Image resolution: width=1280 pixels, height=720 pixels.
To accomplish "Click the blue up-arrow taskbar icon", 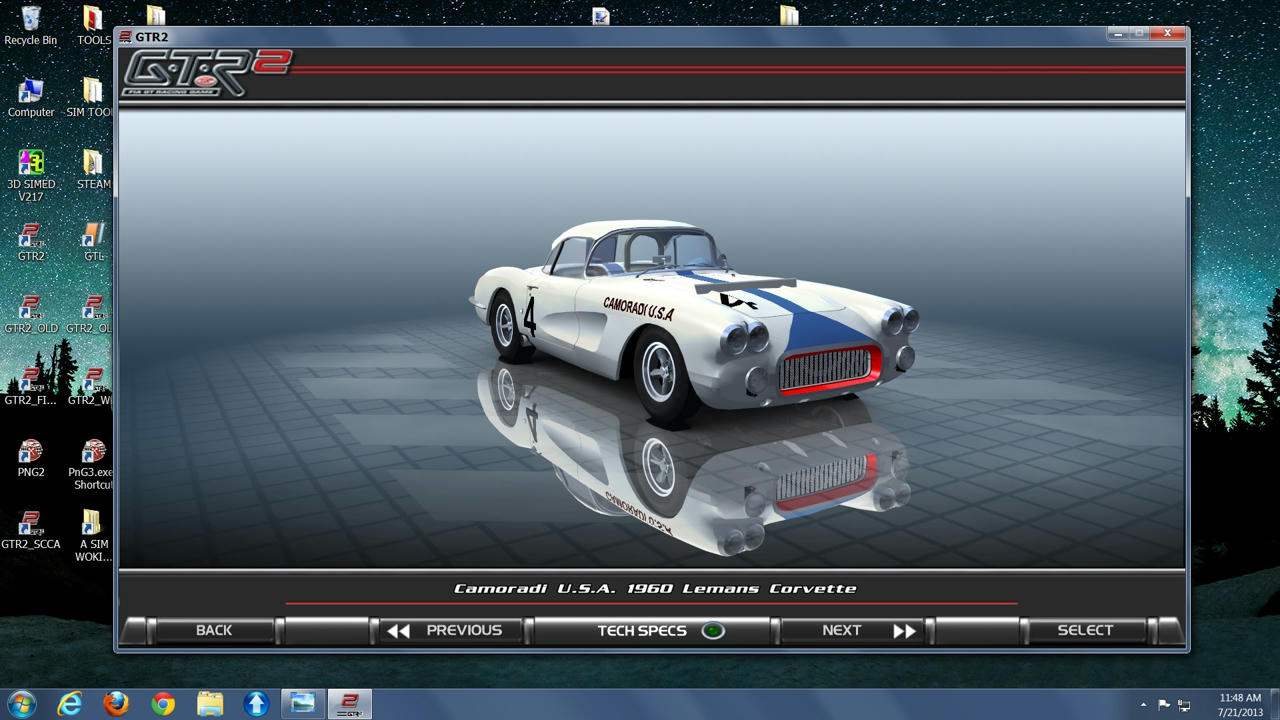I will tap(256, 704).
